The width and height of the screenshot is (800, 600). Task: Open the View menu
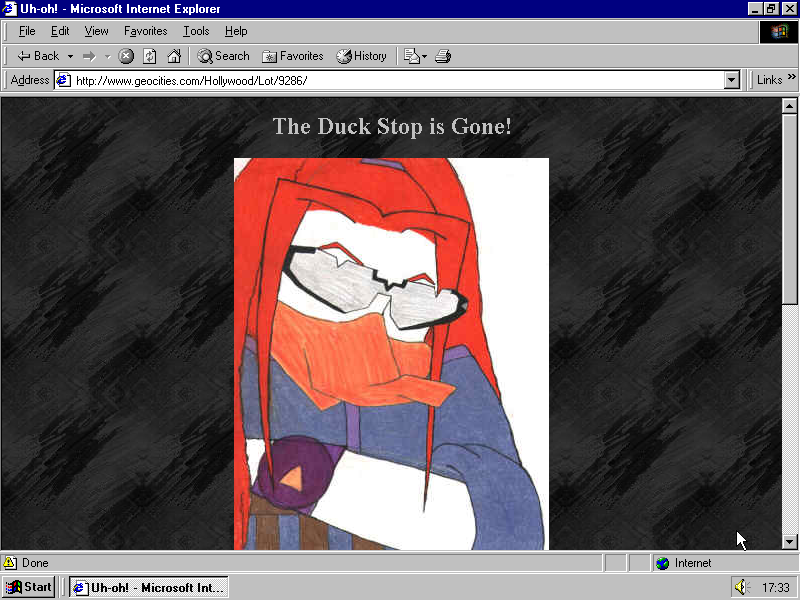click(x=96, y=31)
